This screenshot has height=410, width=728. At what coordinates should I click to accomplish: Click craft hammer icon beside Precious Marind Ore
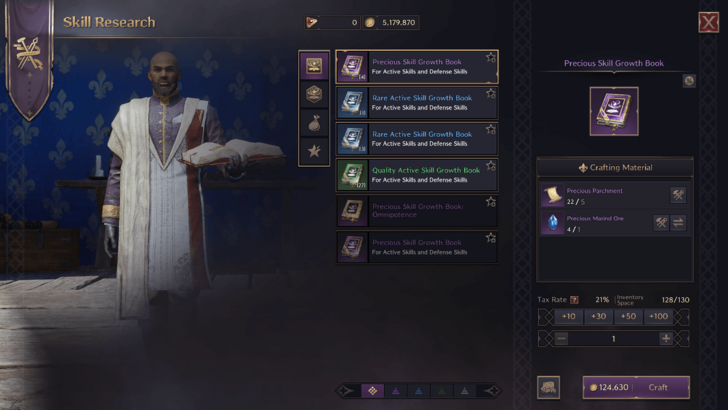coord(661,223)
